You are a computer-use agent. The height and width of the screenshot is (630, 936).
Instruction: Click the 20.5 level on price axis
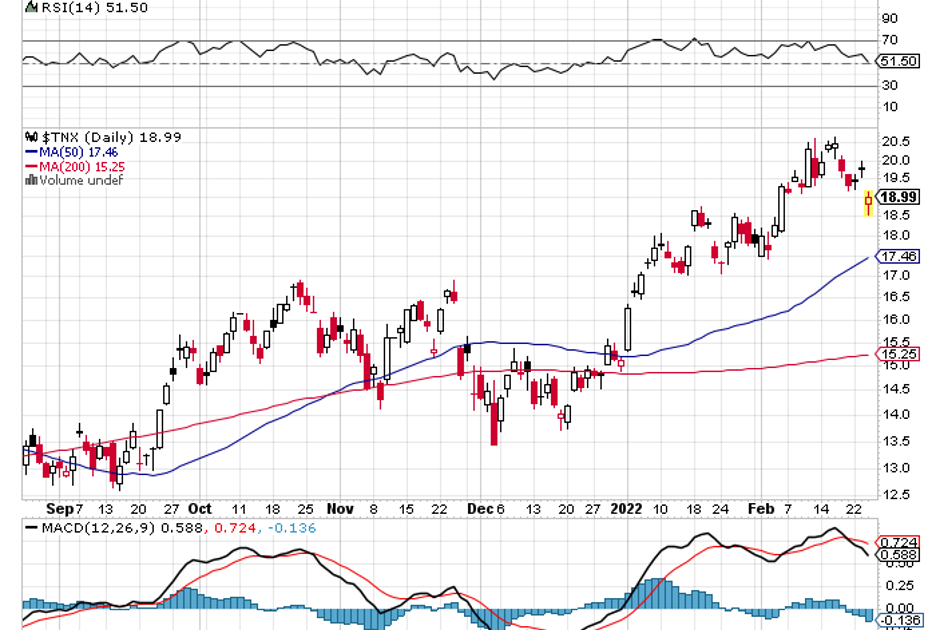[895, 140]
